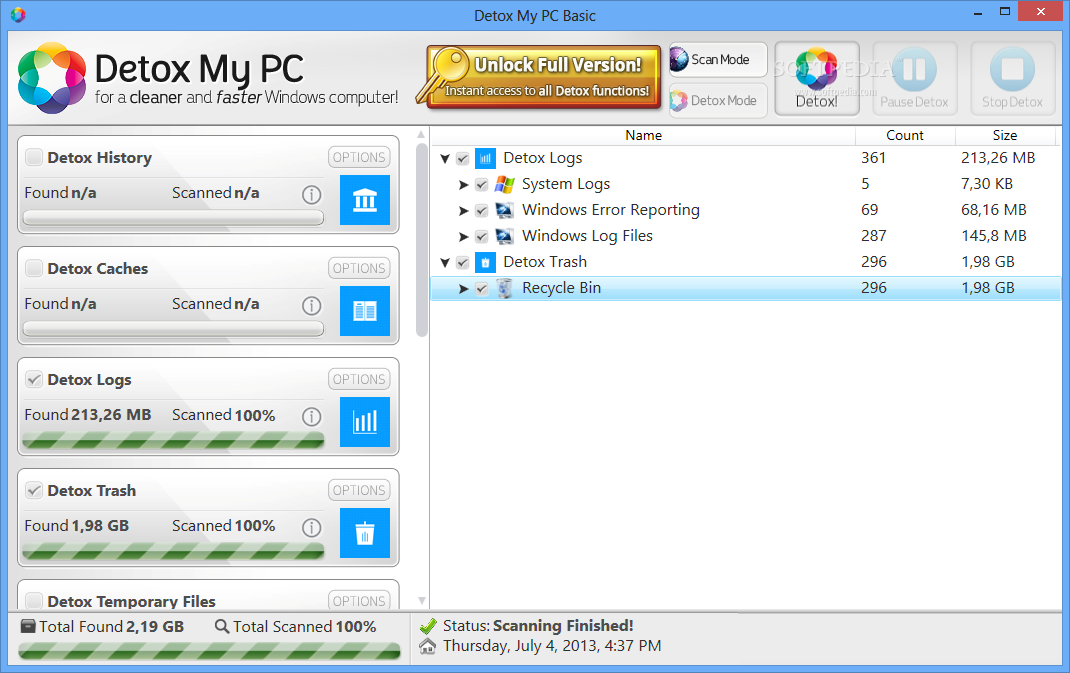The width and height of the screenshot is (1070, 673).
Task: Sort results by the Name column
Action: (643, 135)
